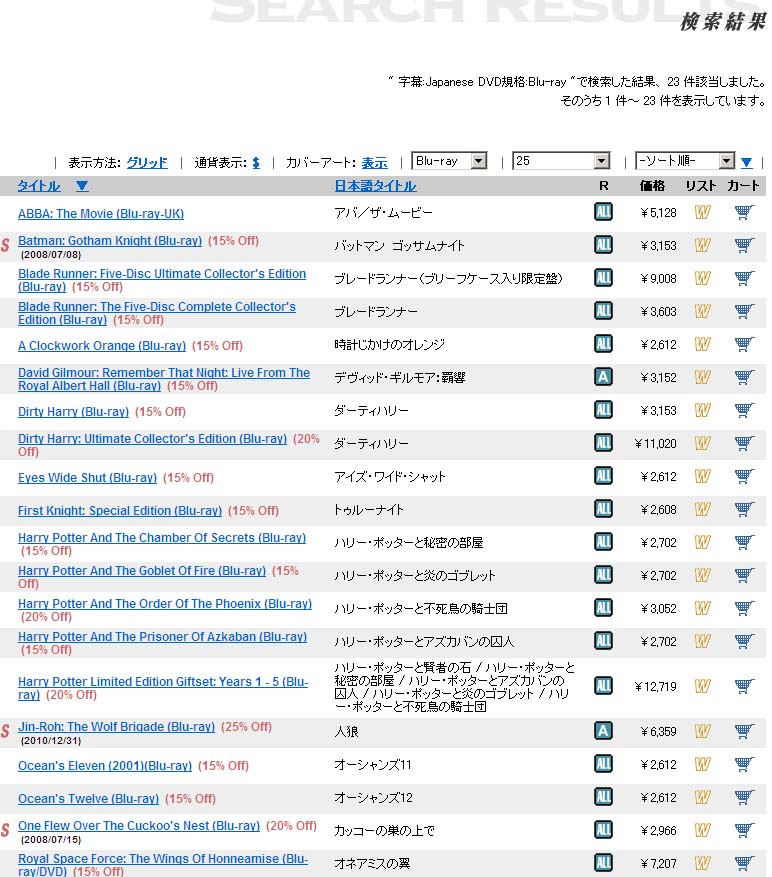
Task: Sort by 日本語タイトル column header
Action: pyautogui.click(x=375, y=186)
